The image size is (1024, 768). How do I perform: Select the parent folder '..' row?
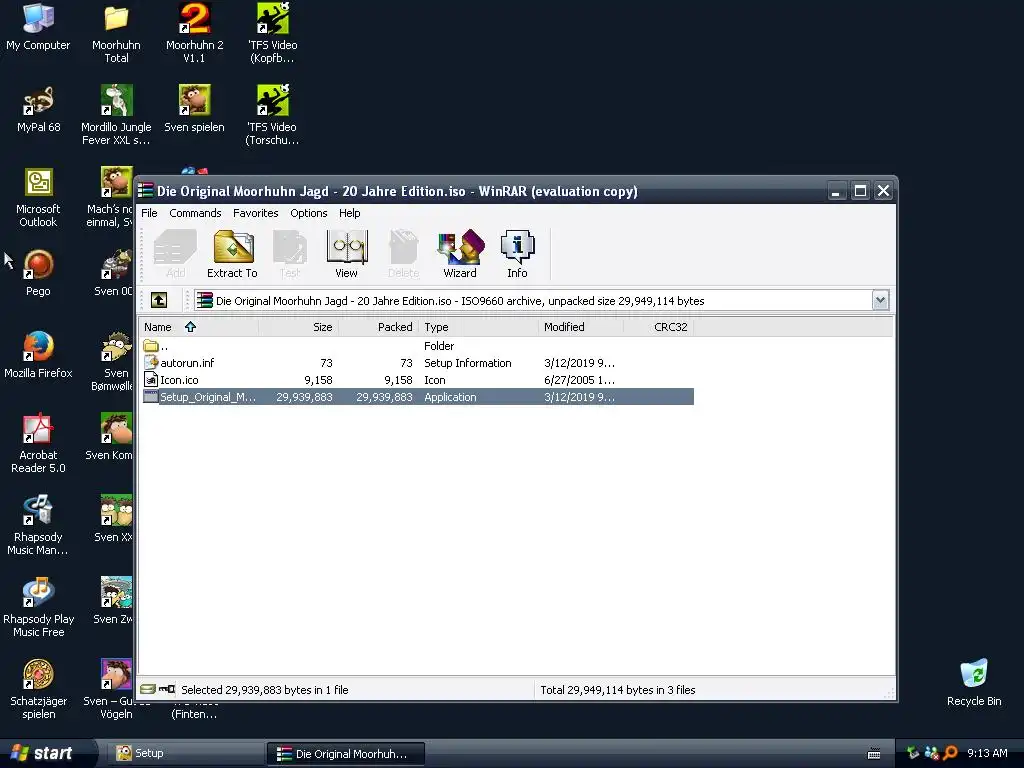click(417, 345)
